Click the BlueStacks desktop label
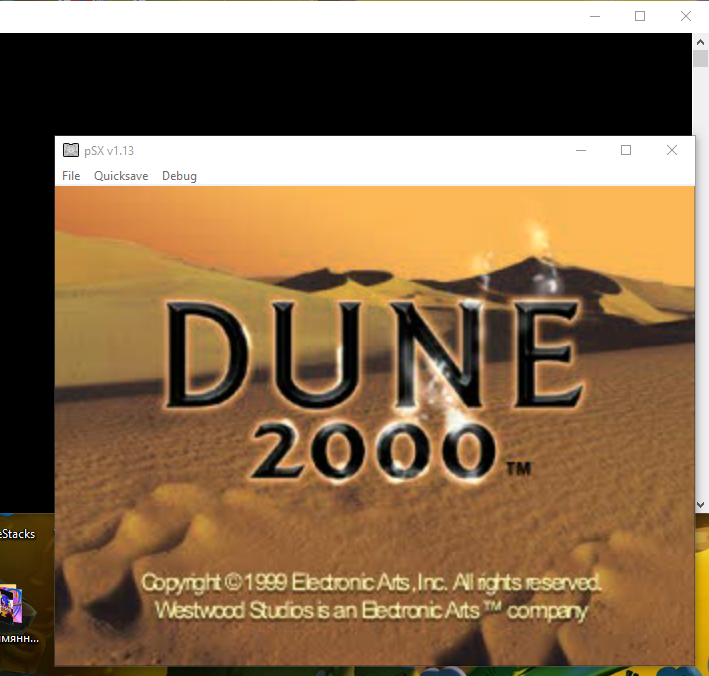Image resolution: width=709 pixels, height=676 pixels. (17, 534)
